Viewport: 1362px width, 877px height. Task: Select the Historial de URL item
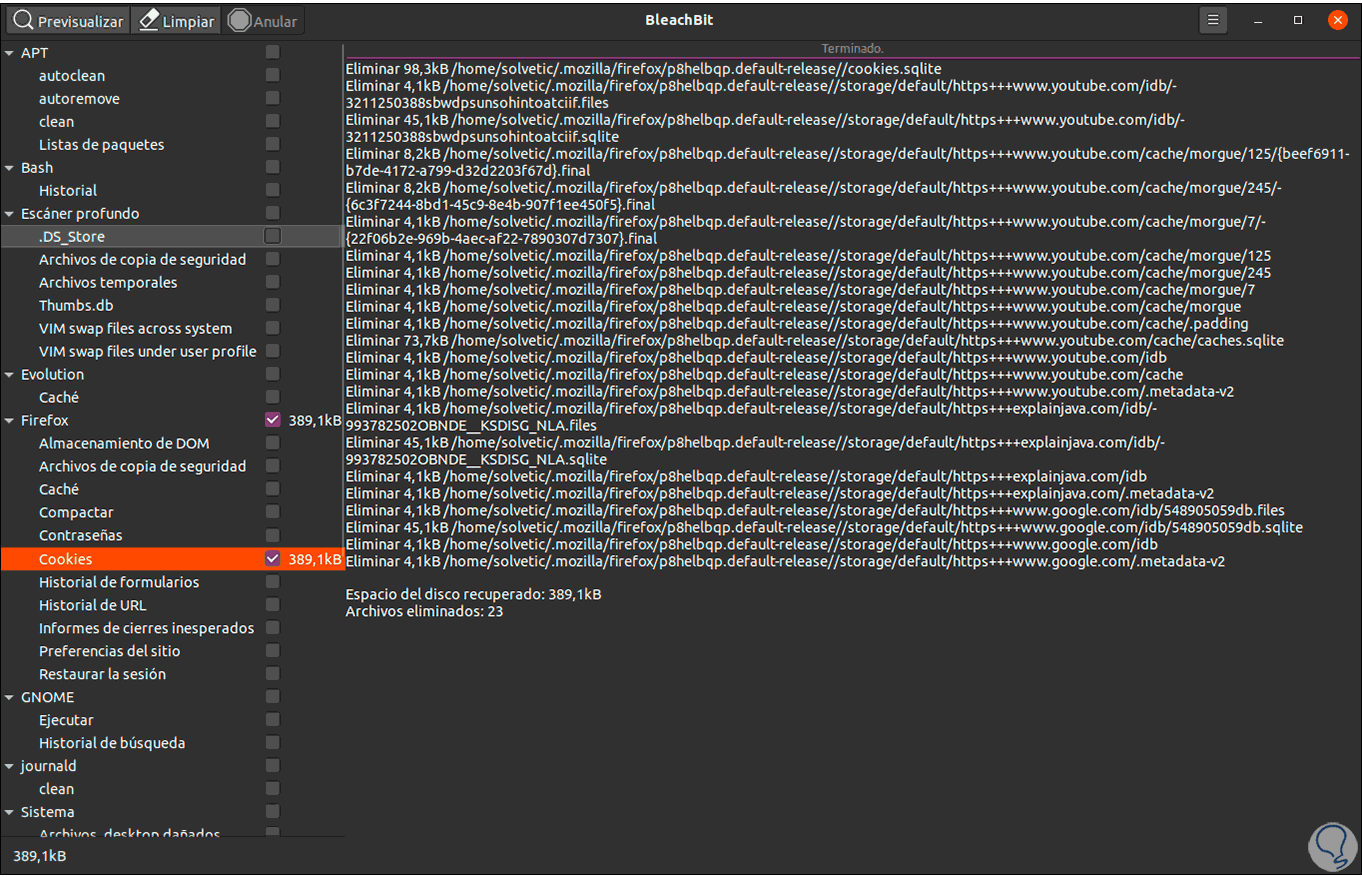[92, 605]
